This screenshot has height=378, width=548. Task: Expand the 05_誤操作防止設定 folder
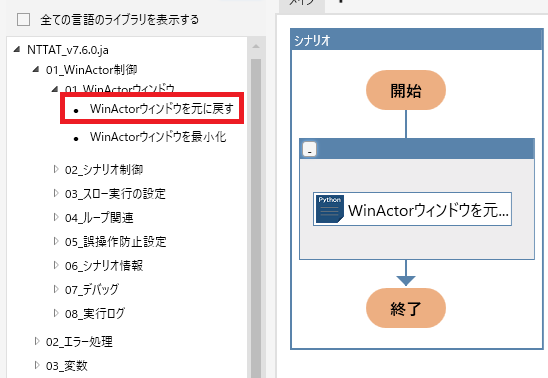[56, 241]
